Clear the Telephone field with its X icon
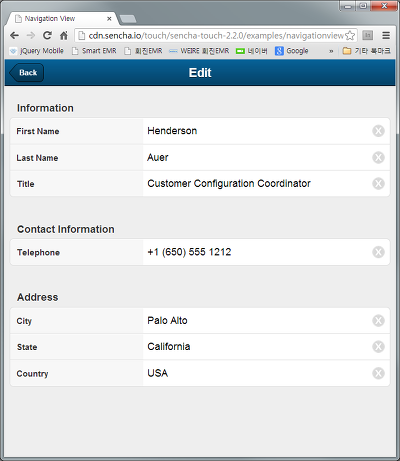This screenshot has width=400, height=461. click(378, 252)
